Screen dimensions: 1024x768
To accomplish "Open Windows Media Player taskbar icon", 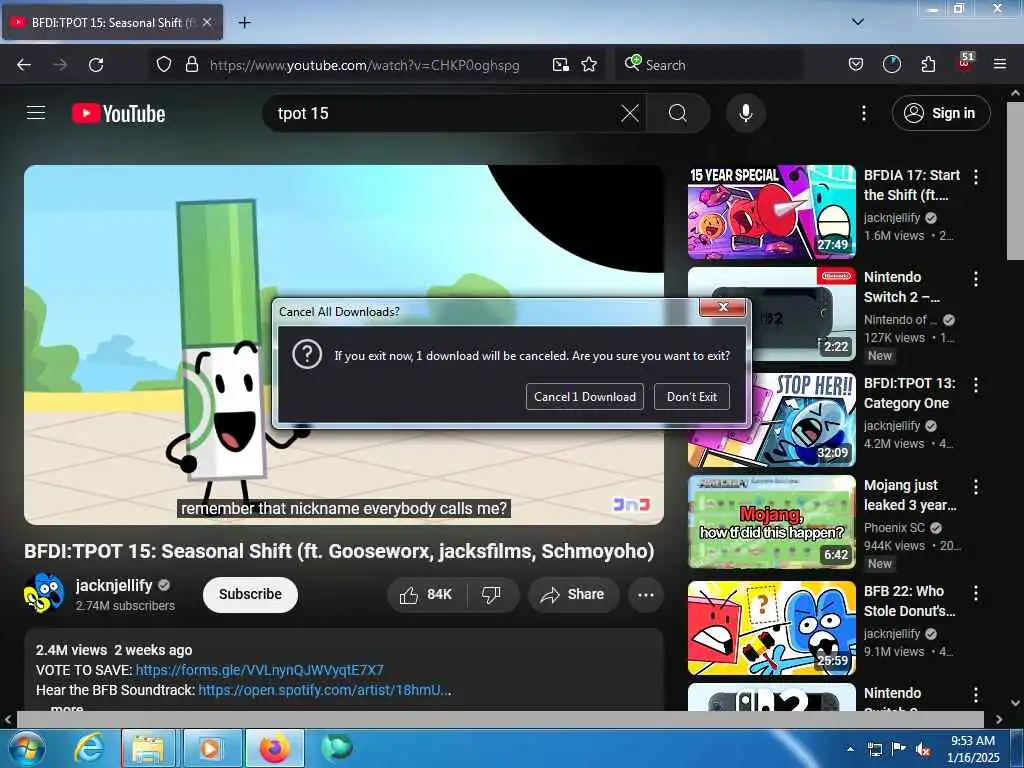I will (211, 748).
